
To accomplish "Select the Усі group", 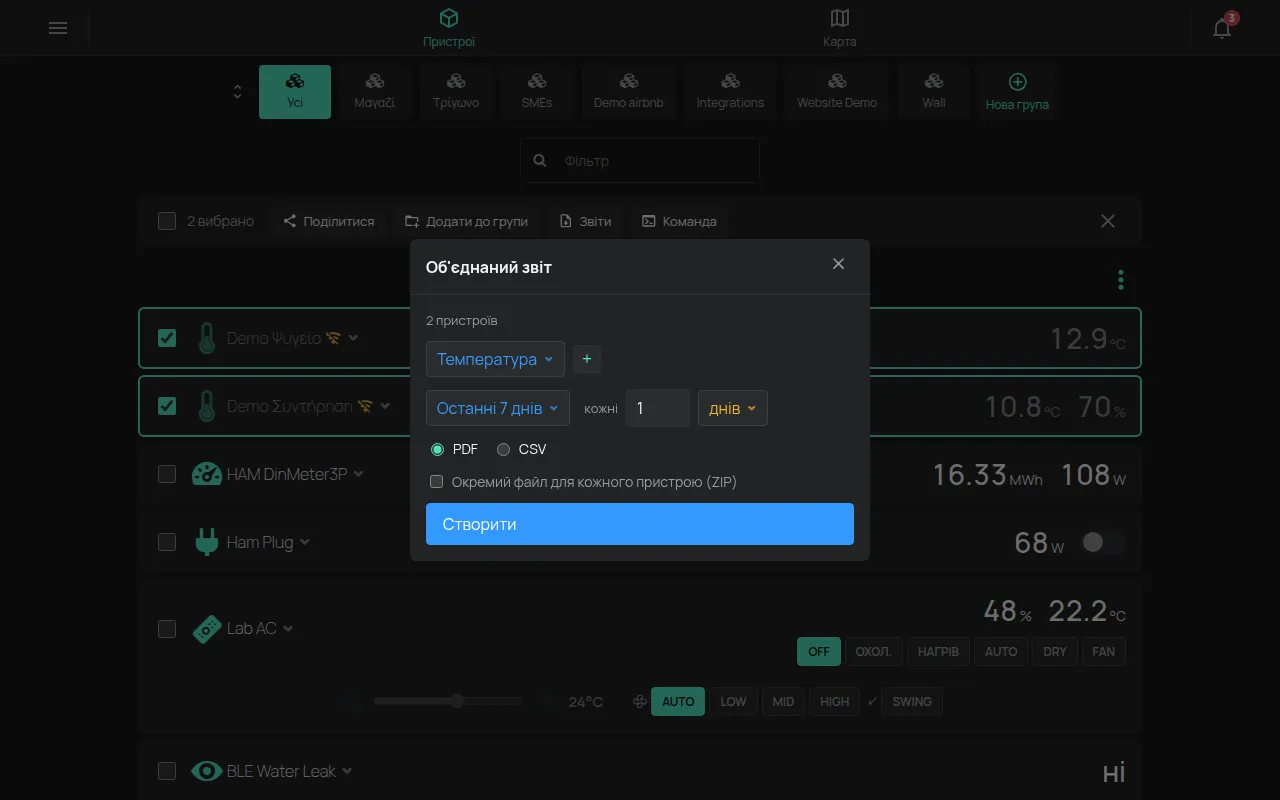I will 295,92.
